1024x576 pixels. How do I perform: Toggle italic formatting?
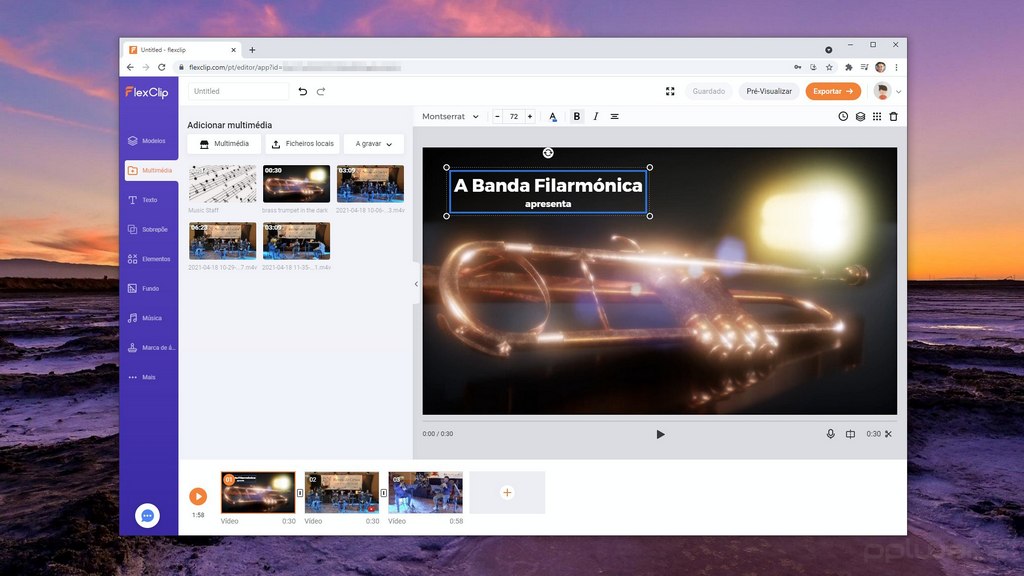point(595,116)
